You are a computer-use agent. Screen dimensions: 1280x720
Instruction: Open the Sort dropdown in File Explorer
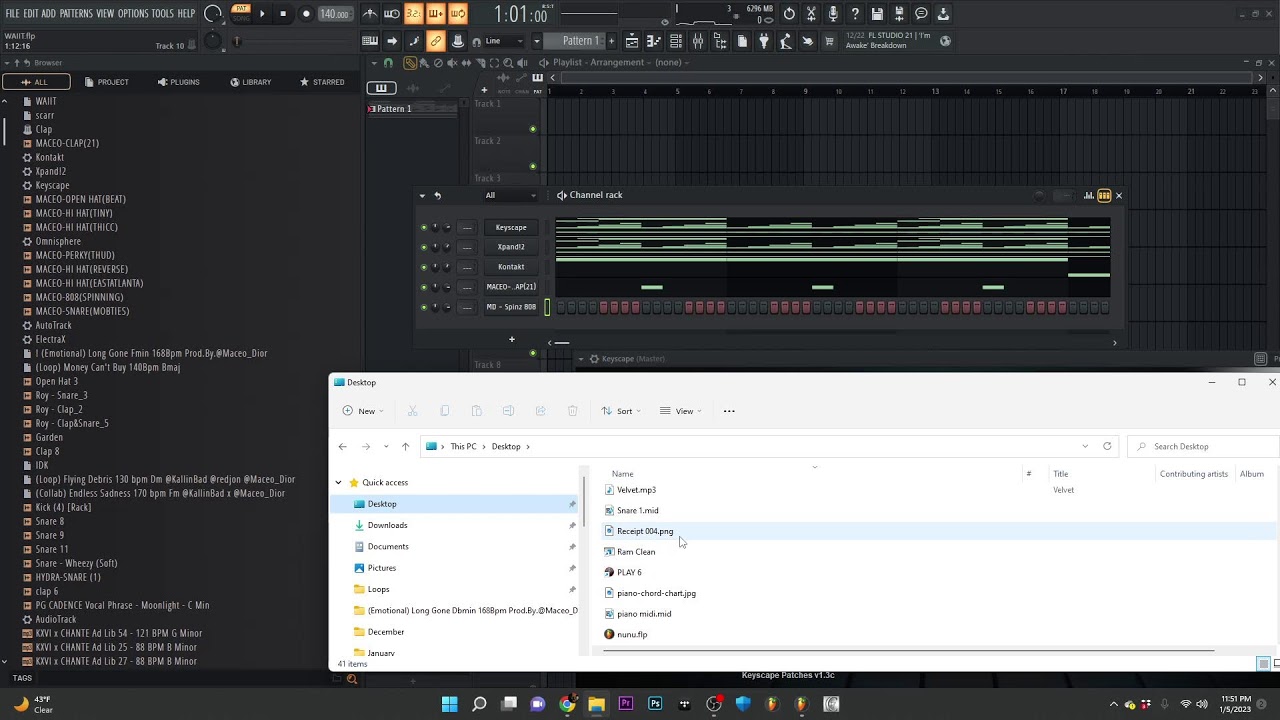pyautogui.click(x=620, y=411)
